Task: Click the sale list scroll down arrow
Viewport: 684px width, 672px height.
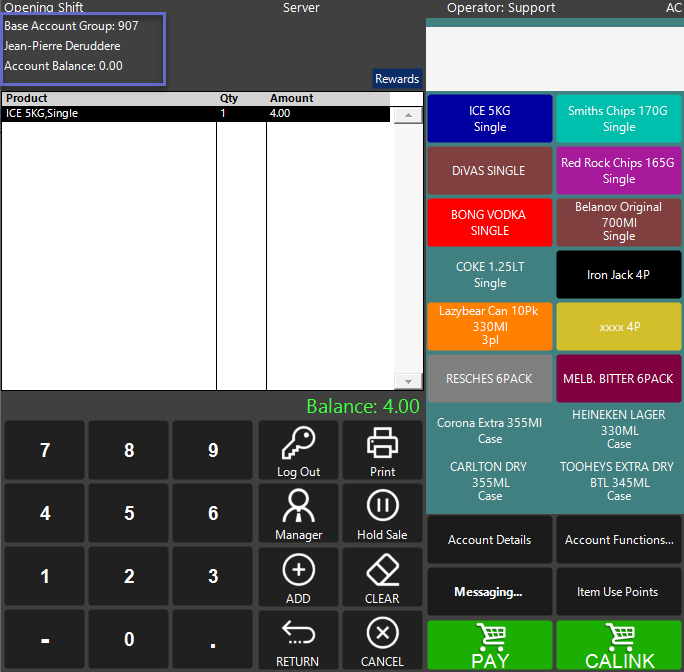Action: pos(408,381)
